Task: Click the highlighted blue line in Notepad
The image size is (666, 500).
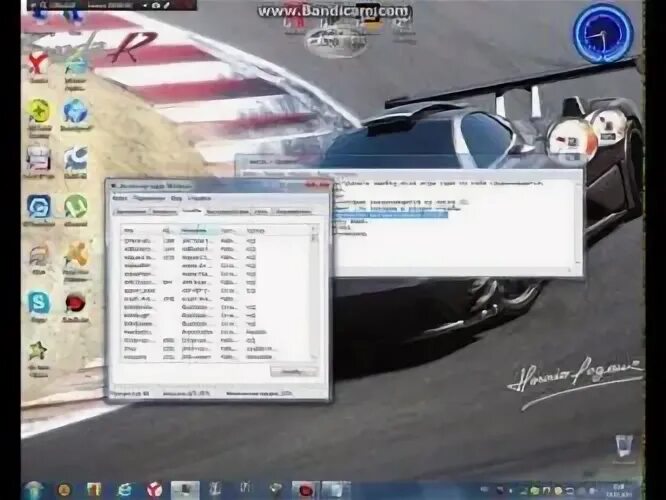Action: point(391,215)
